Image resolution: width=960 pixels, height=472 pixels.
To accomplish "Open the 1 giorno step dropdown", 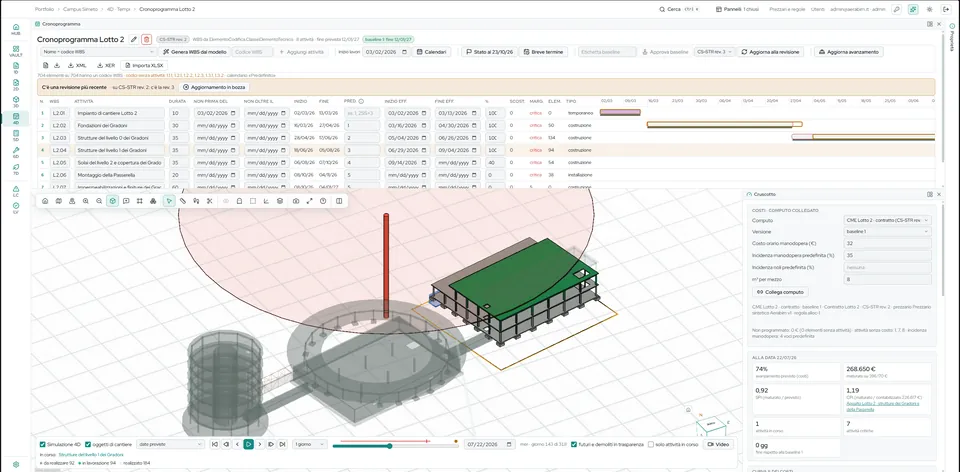I will [x=310, y=444].
